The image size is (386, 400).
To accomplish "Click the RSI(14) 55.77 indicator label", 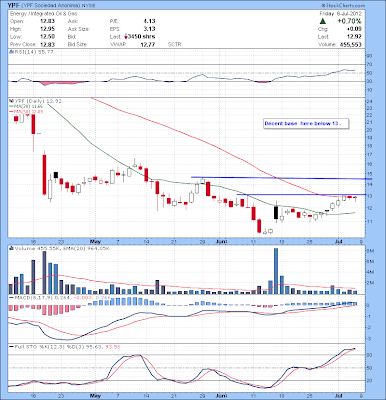I will (33, 52).
